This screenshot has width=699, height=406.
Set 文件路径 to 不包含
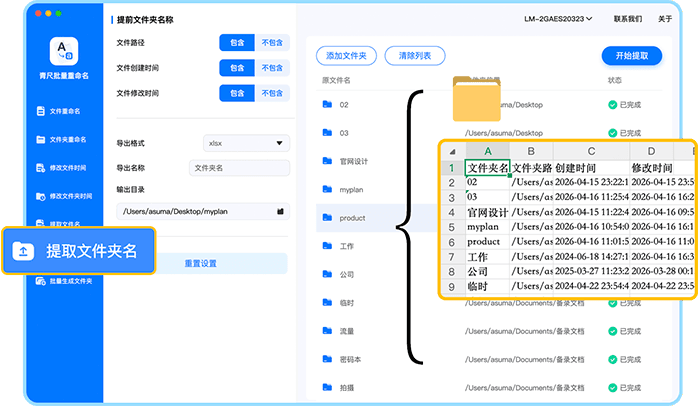coord(272,43)
